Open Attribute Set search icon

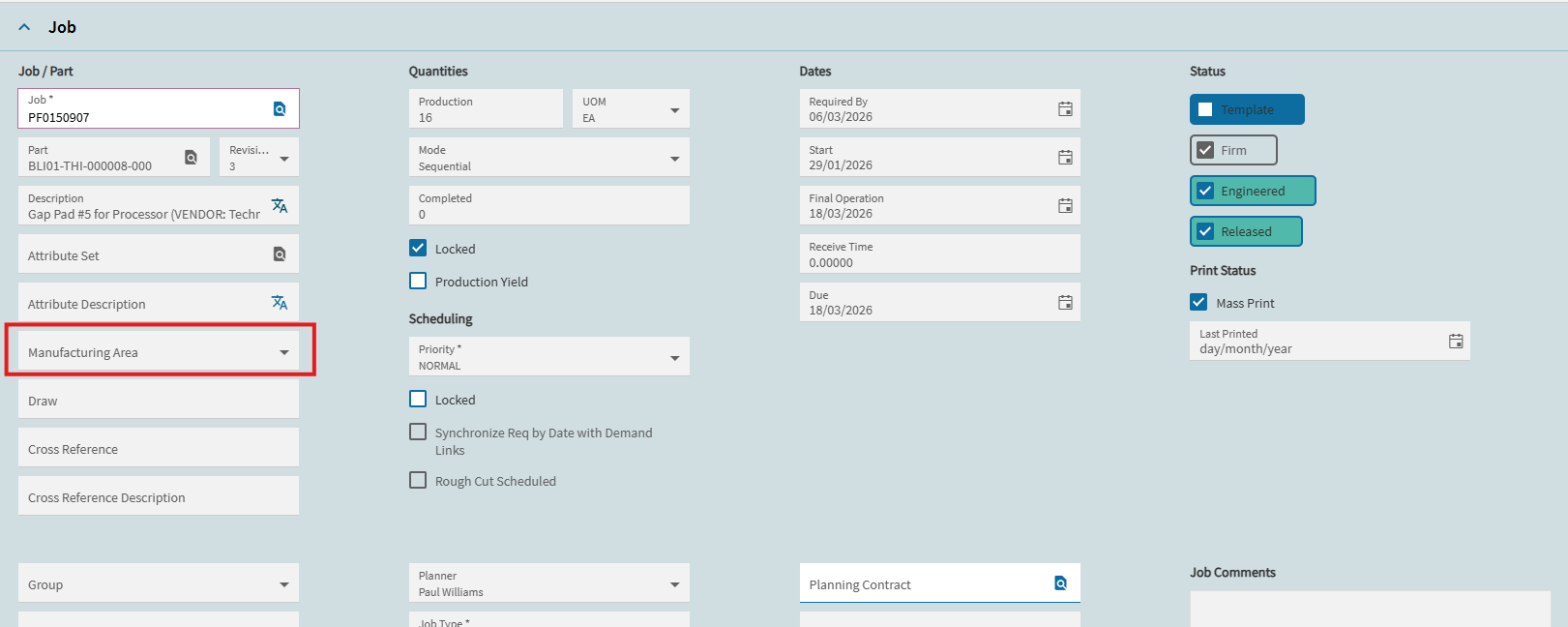[280, 254]
